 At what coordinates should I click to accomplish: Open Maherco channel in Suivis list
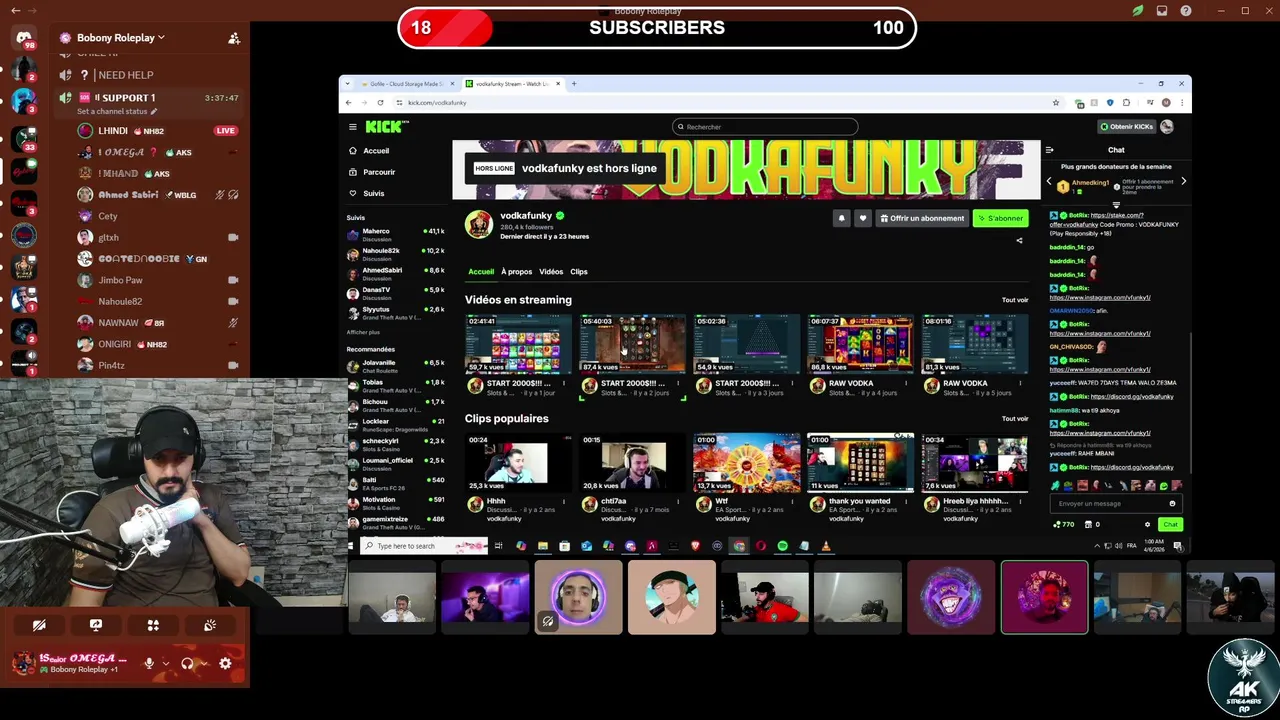click(x=395, y=235)
